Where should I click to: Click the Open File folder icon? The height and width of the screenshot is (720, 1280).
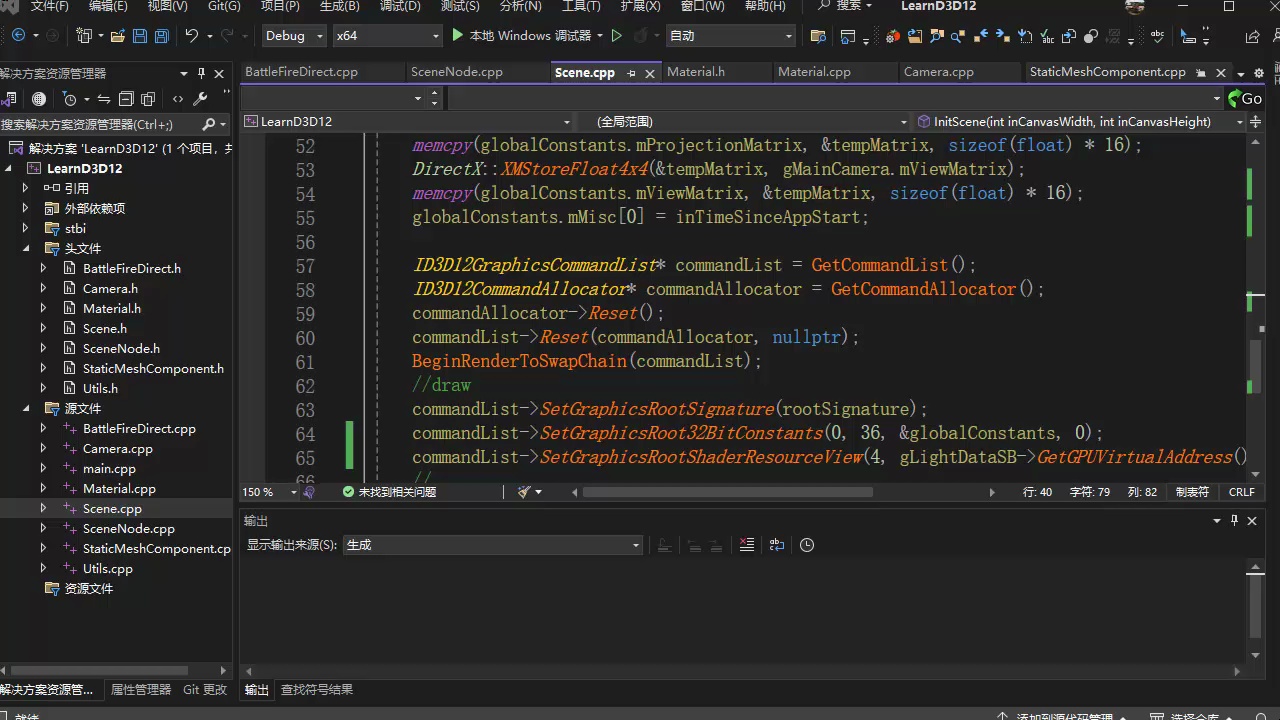[118, 36]
